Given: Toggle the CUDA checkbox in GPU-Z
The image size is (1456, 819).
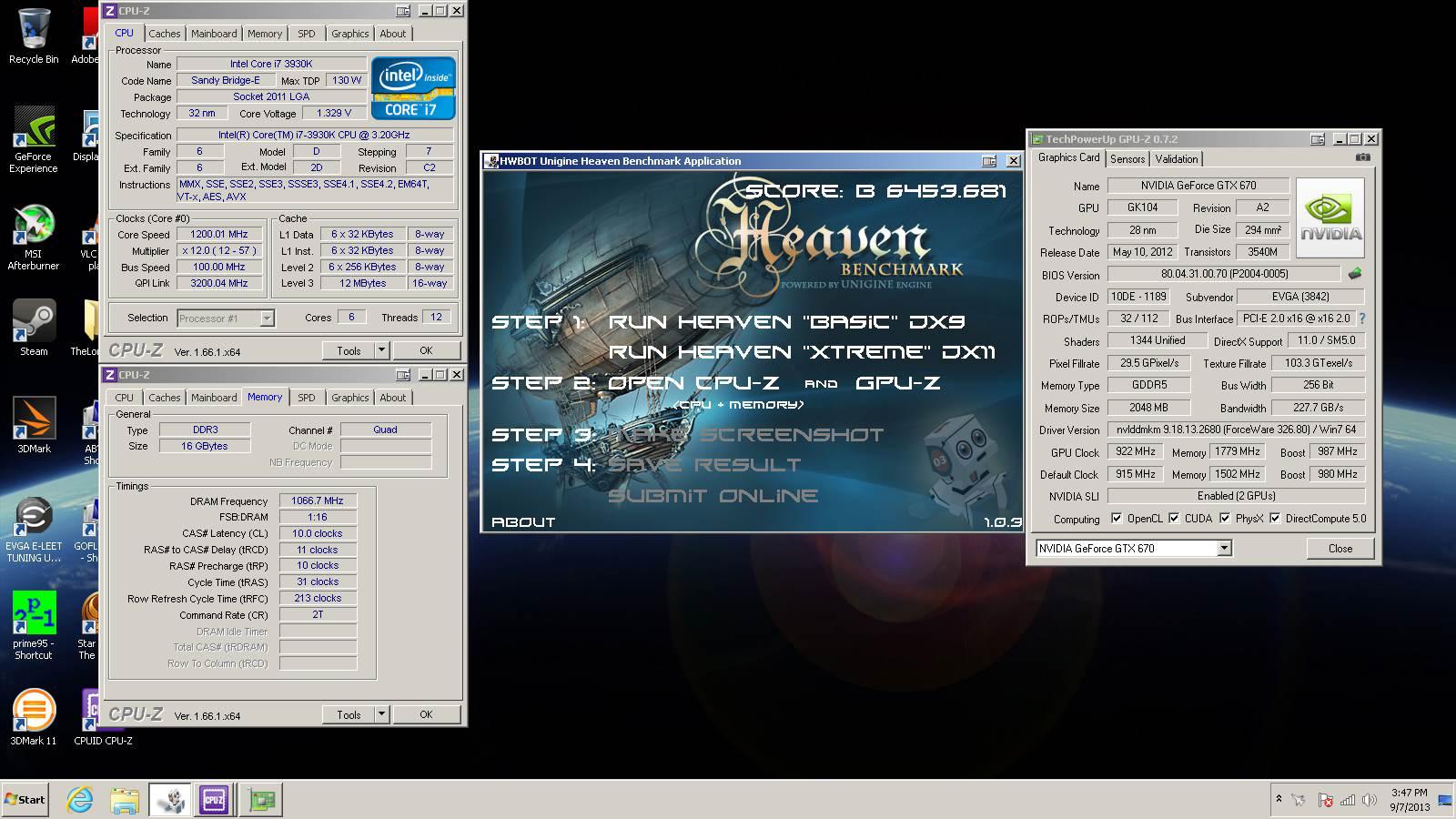Looking at the screenshot, I should pos(1174,519).
